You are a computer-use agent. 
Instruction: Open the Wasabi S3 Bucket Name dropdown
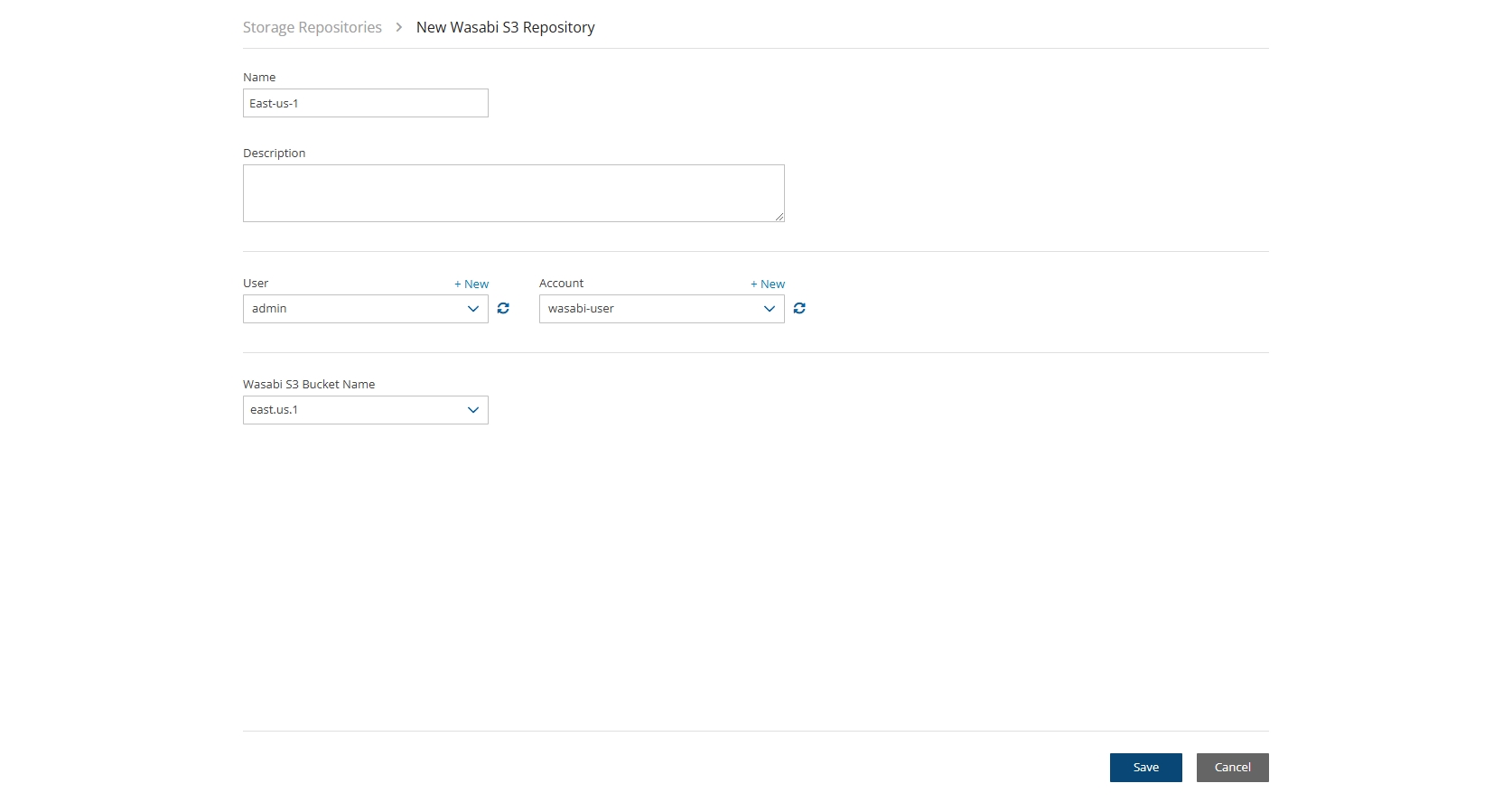coord(365,410)
